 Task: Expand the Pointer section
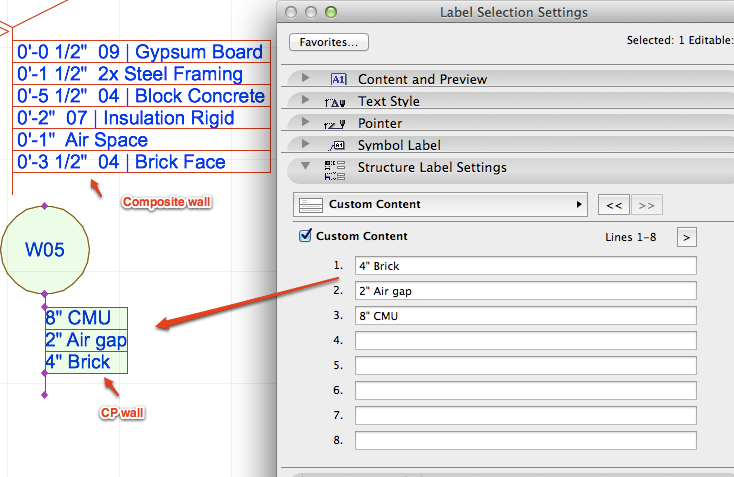click(304, 123)
